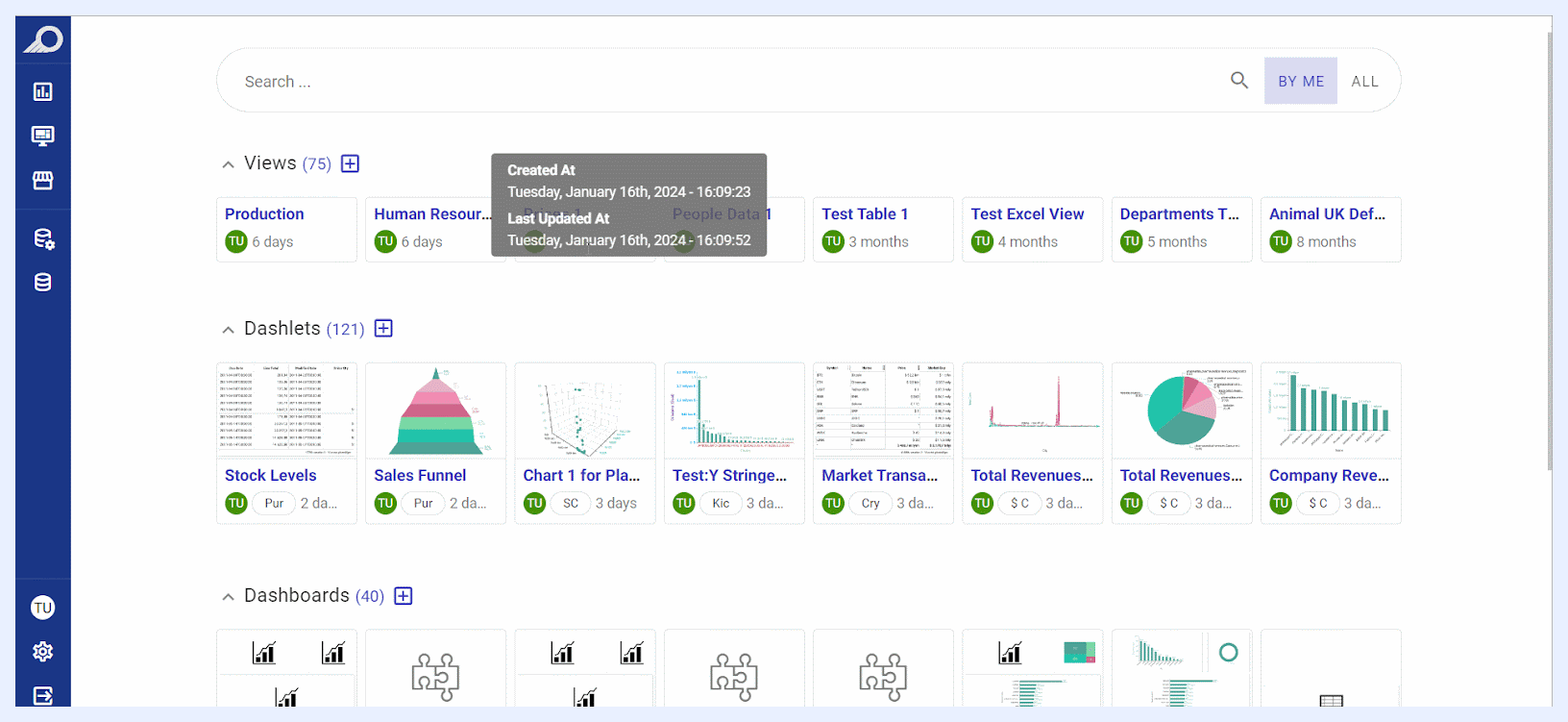This screenshot has width=1568, height=722.
Task: Collapse the Dashlets section
Action: click(x=228, y=330)
